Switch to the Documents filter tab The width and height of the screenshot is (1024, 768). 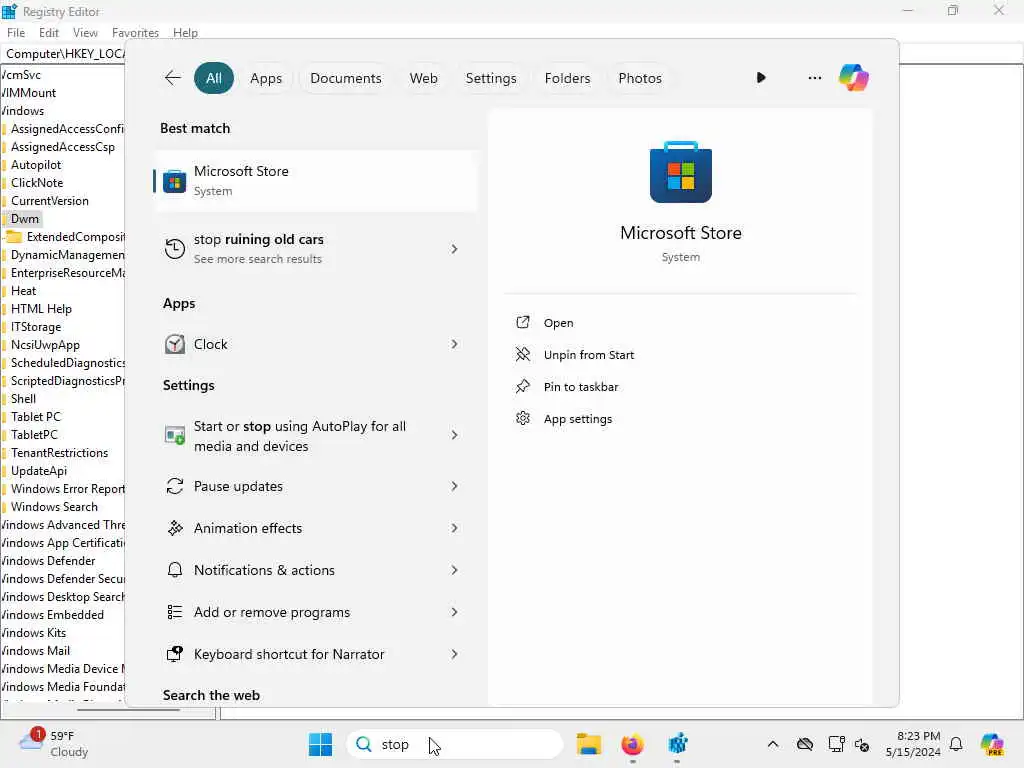point(345,78)
